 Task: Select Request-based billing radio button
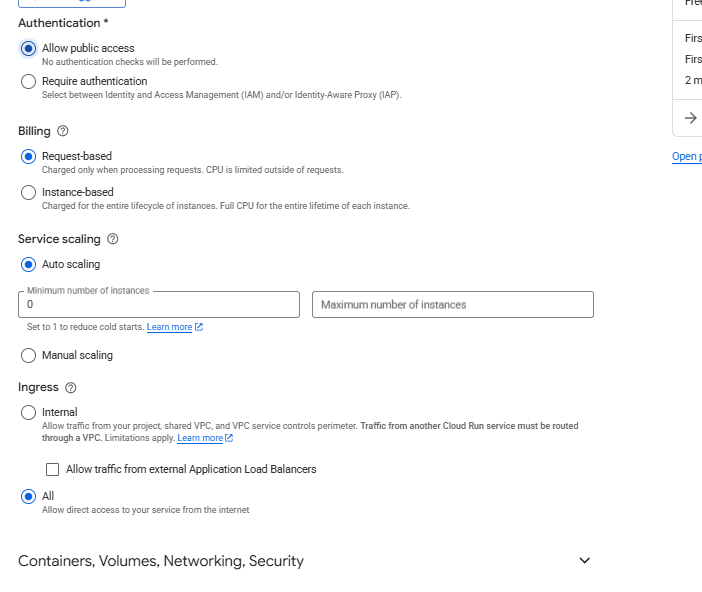pos(29,157)
